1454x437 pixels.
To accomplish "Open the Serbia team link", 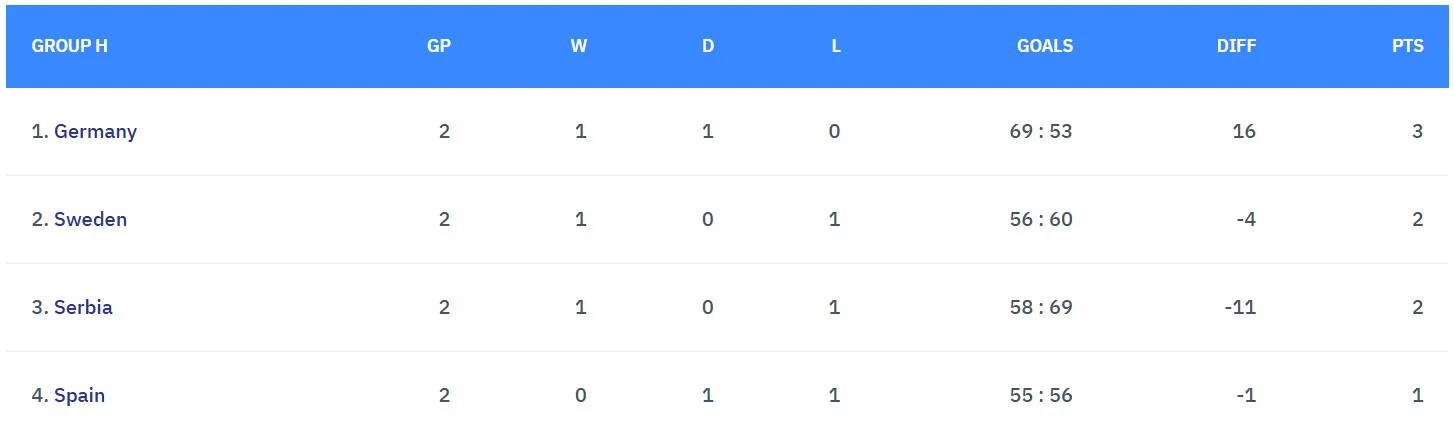I will (83, 307).
